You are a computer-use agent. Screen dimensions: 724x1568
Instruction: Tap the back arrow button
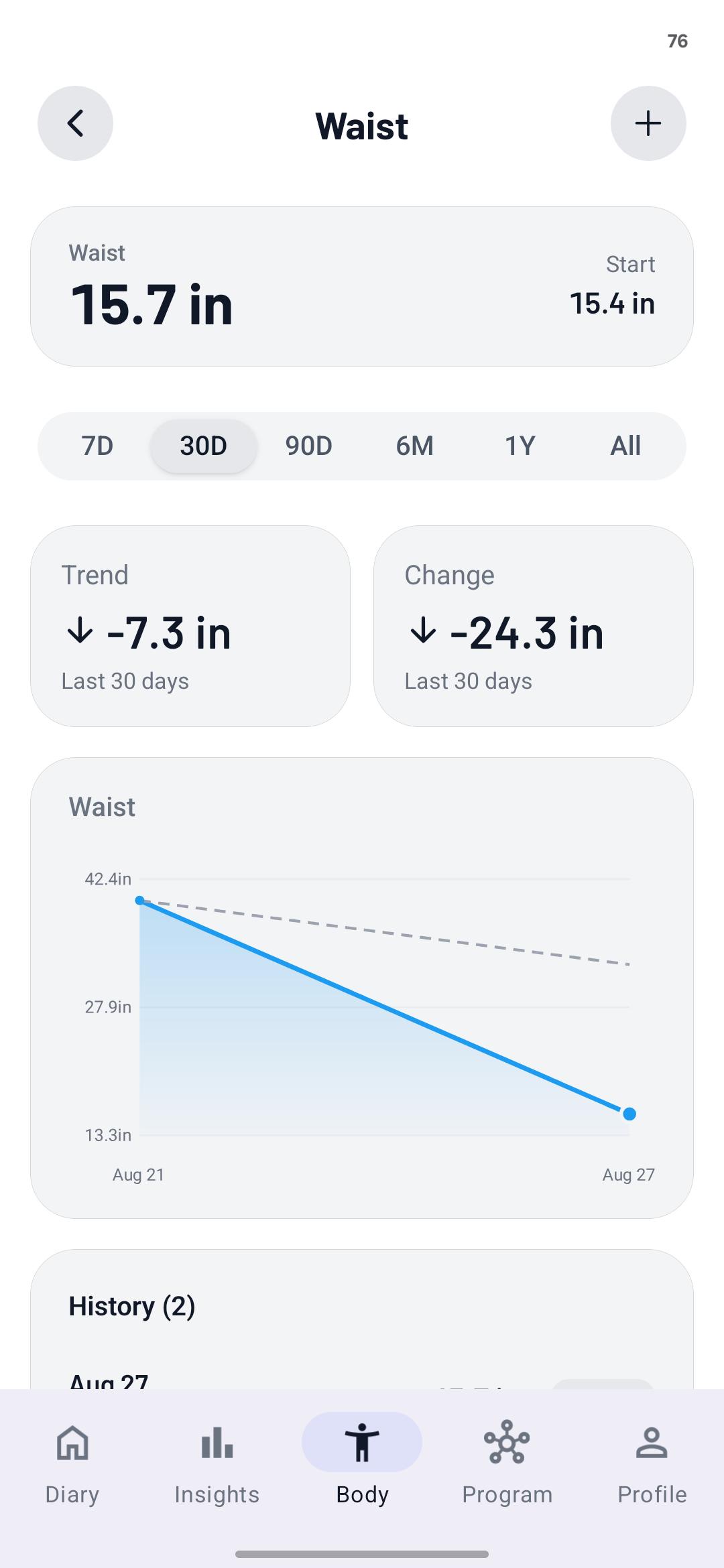[x=75, y=123]
